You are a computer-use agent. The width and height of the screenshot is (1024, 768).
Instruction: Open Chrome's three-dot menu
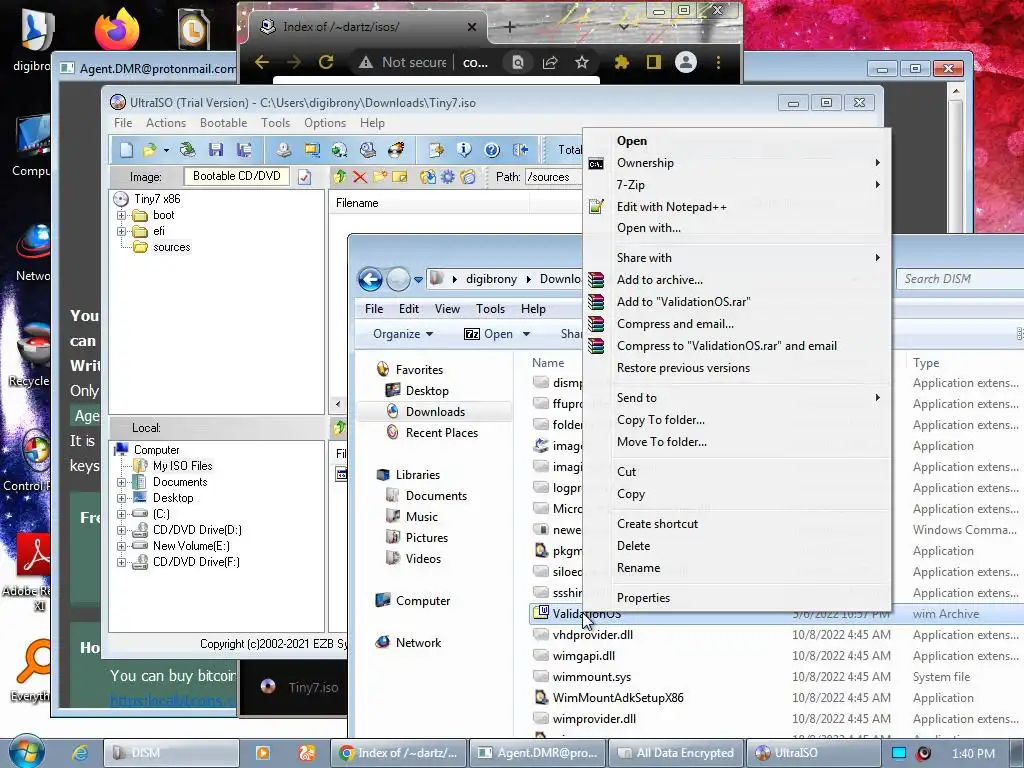coord(718,62)
